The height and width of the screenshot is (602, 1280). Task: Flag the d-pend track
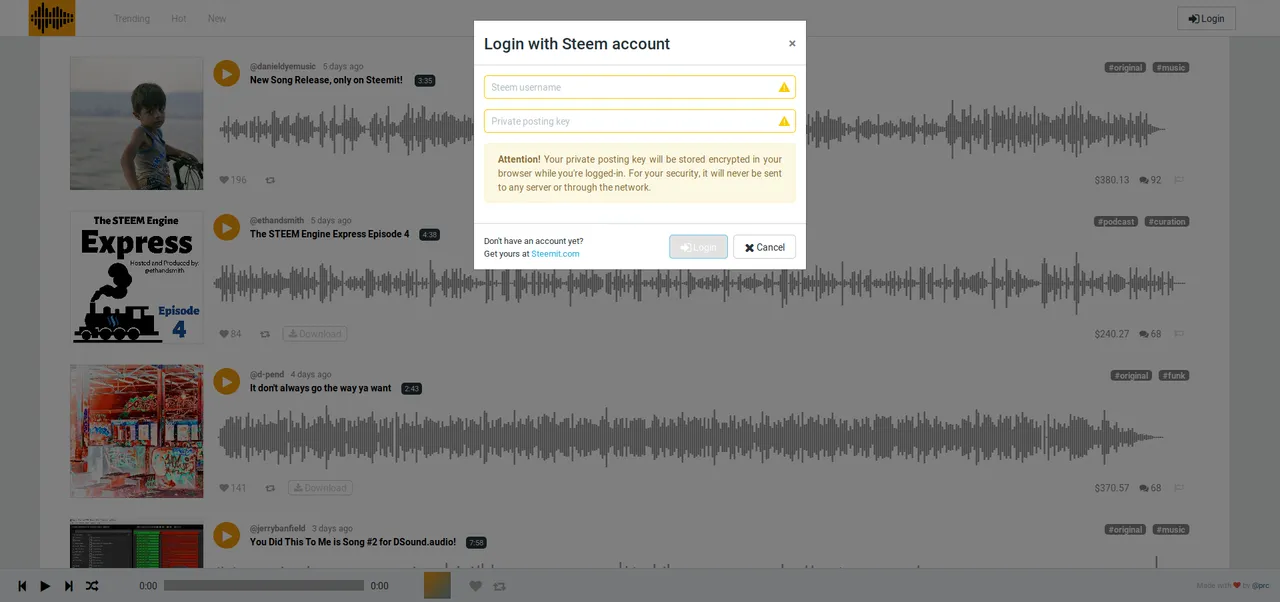(x=1179, y=488)
